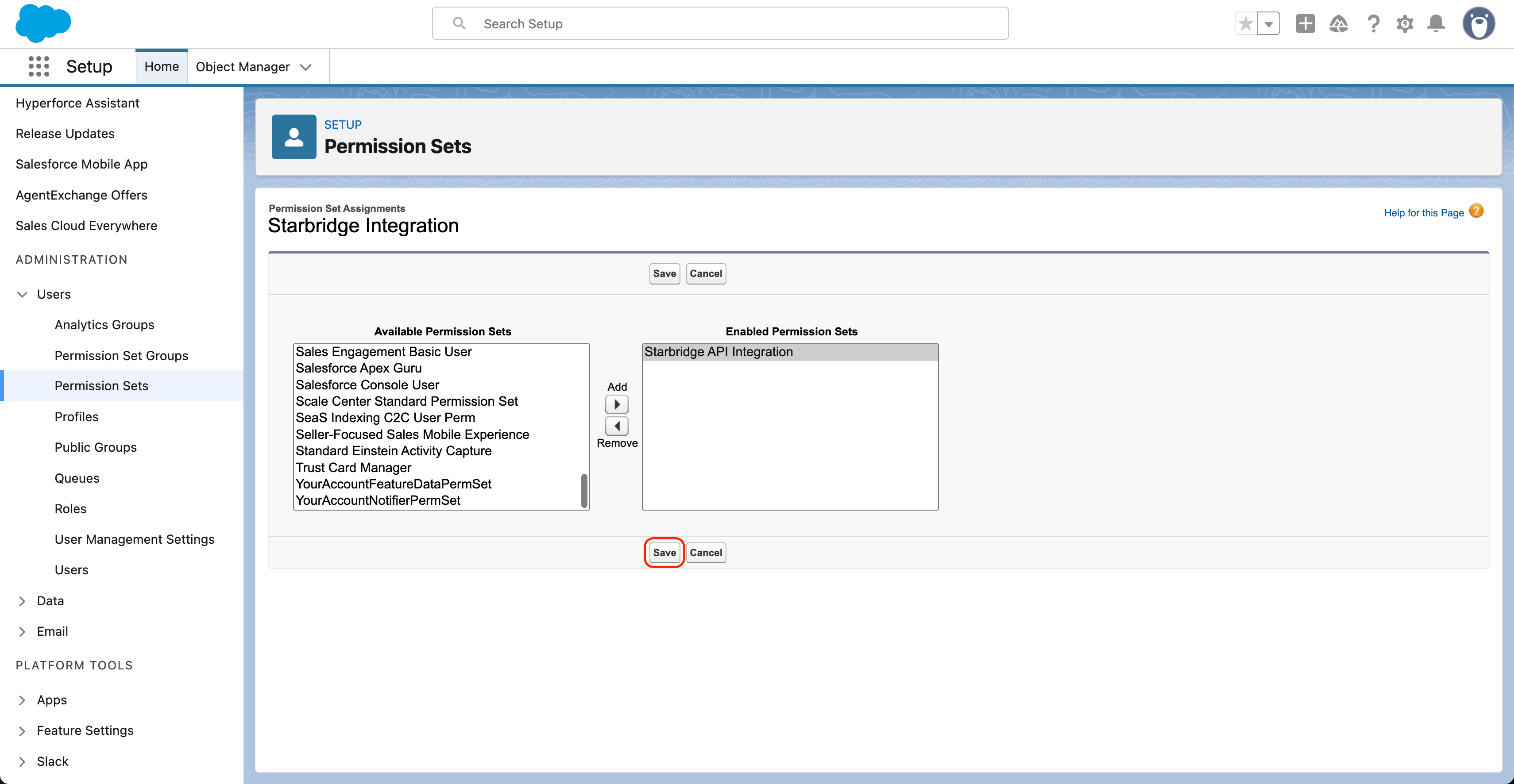Expand the Feature Settings section
This screenshot has height=784, width=1514.
click(22, 730)
